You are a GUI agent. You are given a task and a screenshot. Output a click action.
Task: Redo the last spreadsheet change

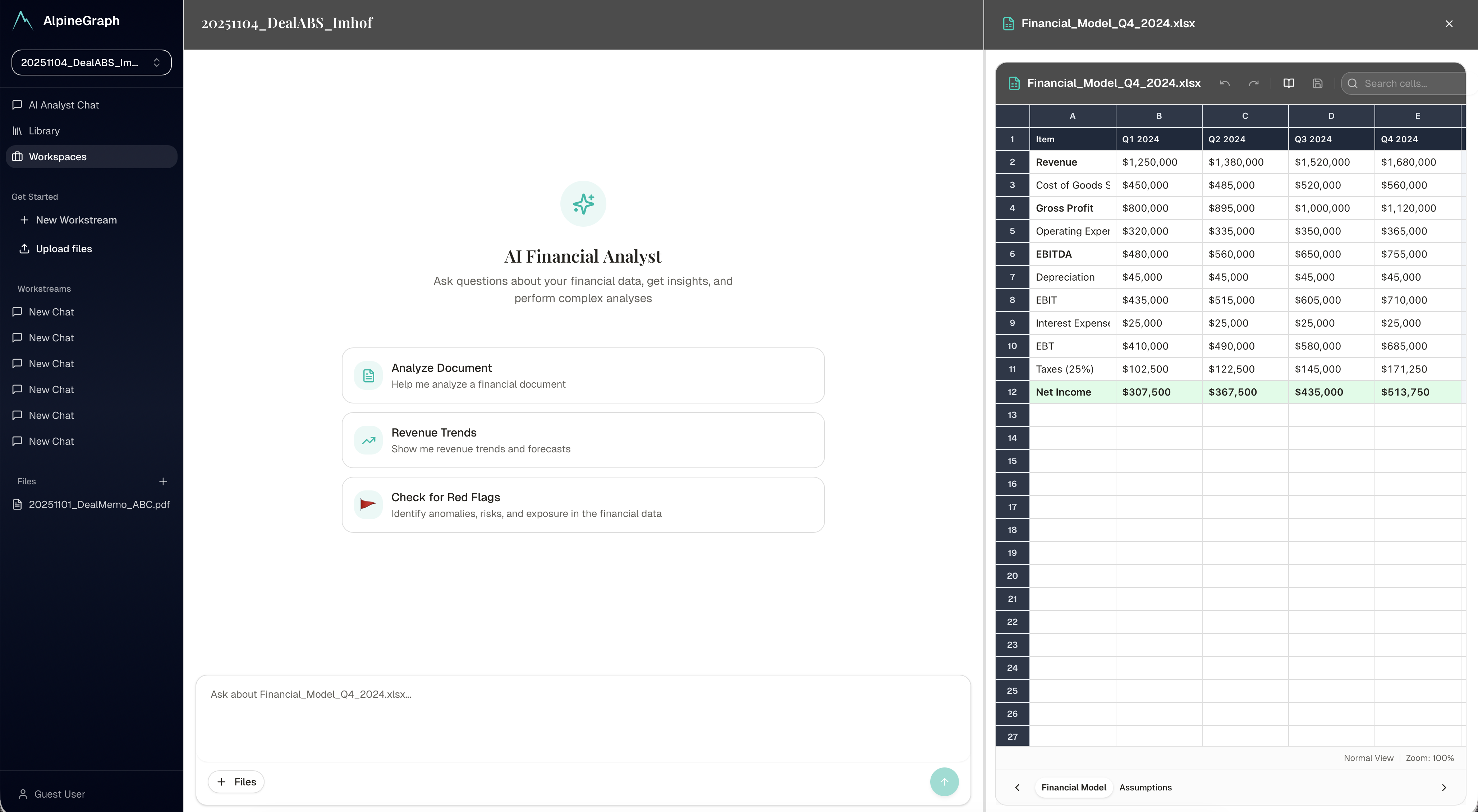point(1254,83)
